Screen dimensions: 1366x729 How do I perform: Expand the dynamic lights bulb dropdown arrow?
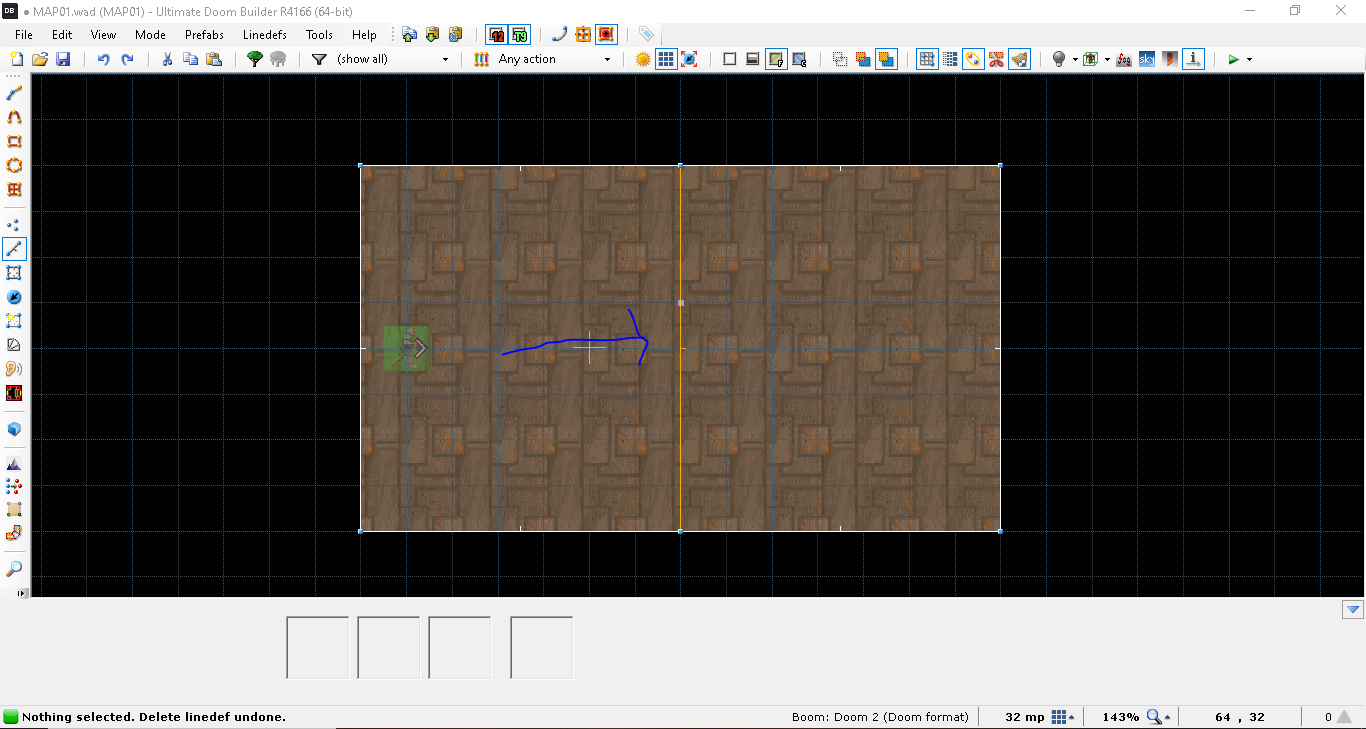1075,59
